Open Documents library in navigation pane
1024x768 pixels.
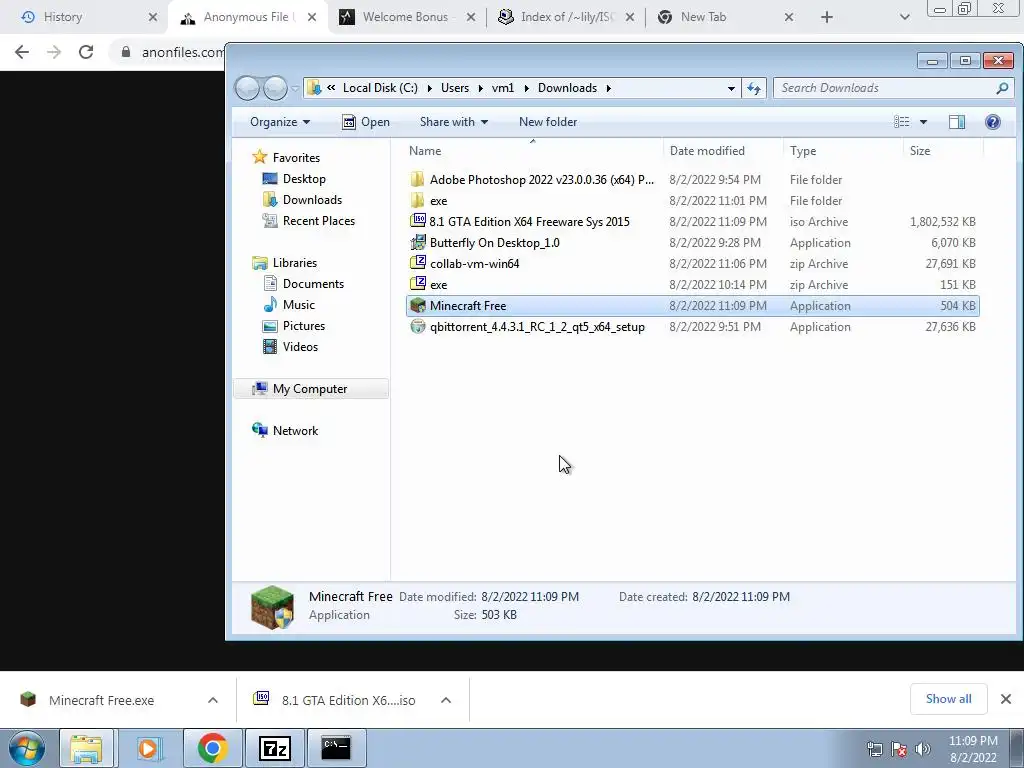(x=313, y=283)
